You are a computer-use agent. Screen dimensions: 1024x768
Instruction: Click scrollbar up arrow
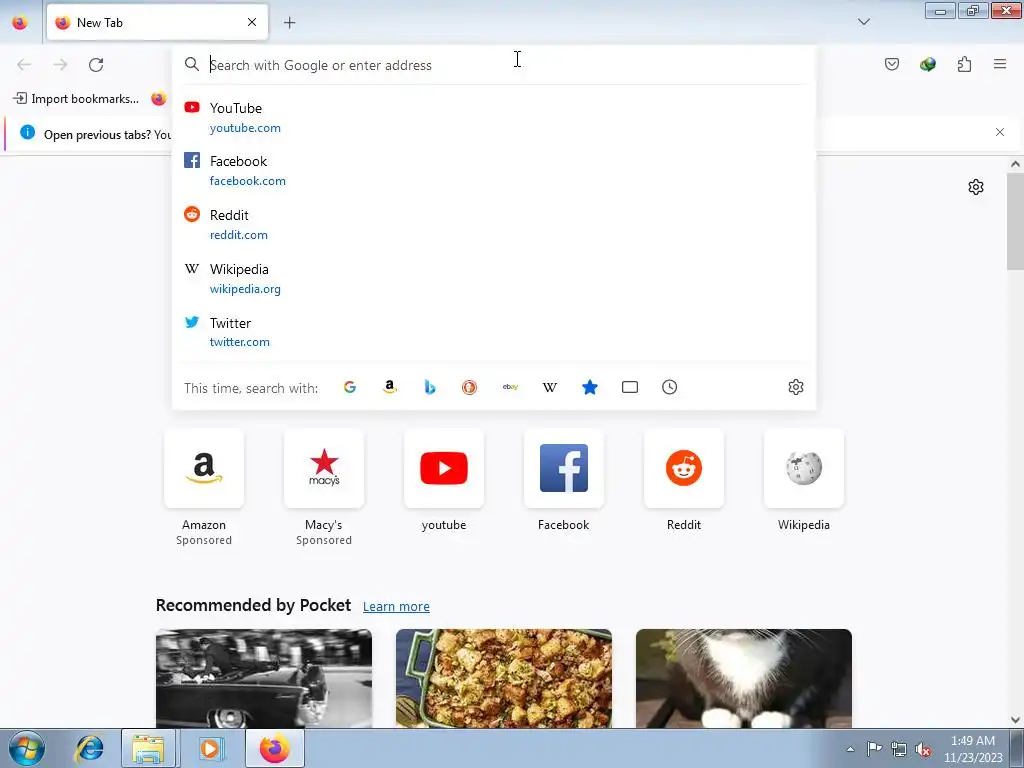tap(1015, 164)
